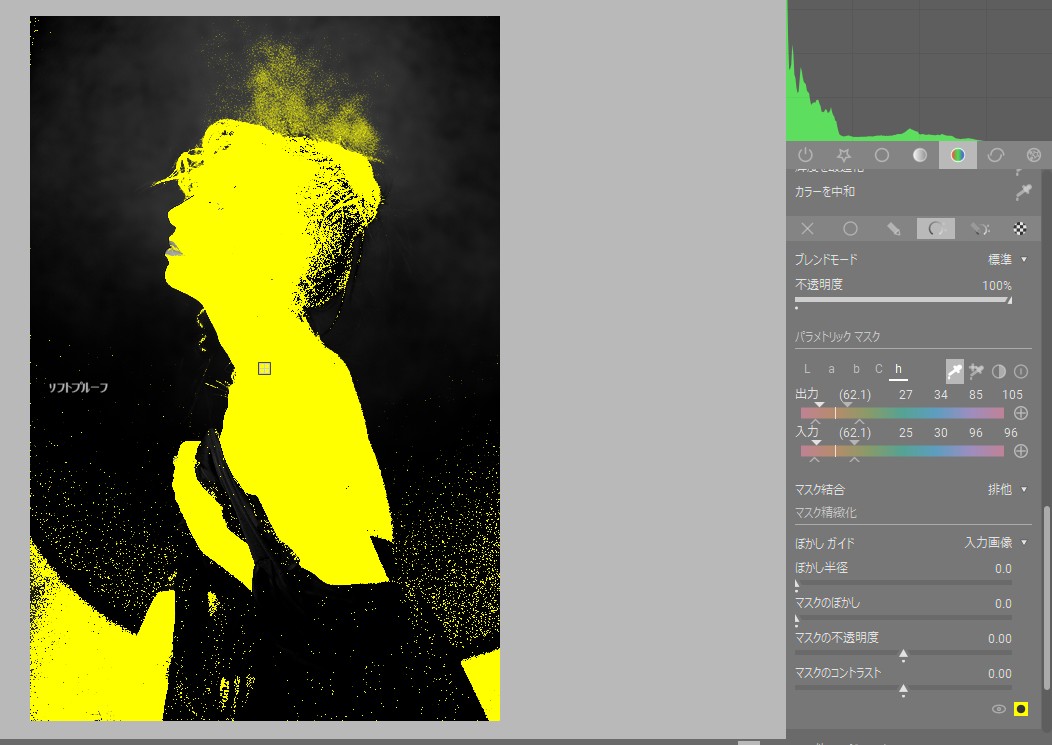Viewport: 1052px width, 745px height.
Task: Adjust the 不透明度 opacity slider
Action: click(903, 300)
